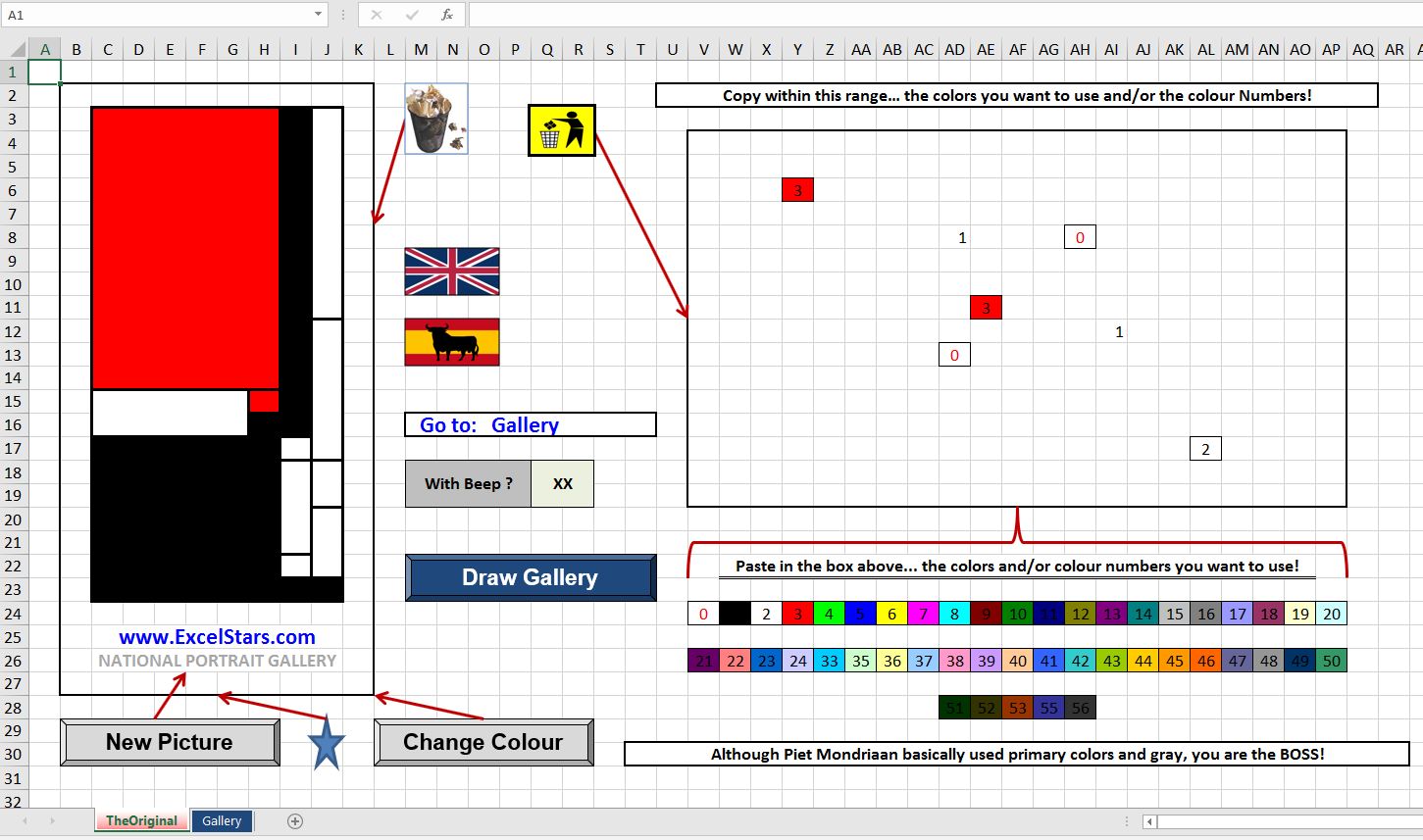Select the teal swatch numbered 14
Image resolution: width=1423 pixels, height=840 pixels.
[x=1143, y=614]
